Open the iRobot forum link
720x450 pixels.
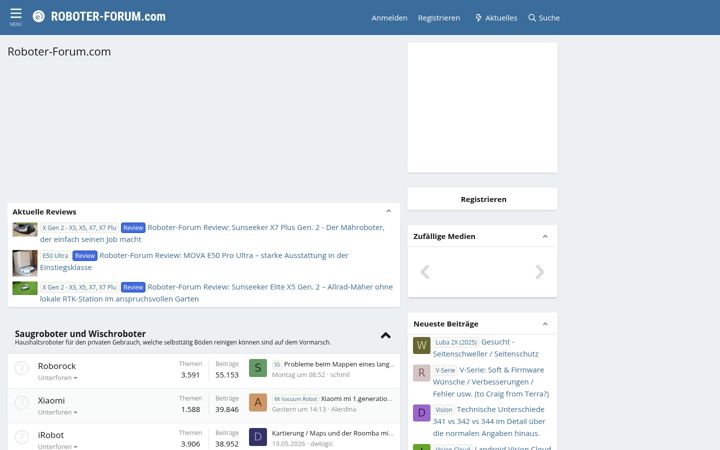[x=51, y=435]
